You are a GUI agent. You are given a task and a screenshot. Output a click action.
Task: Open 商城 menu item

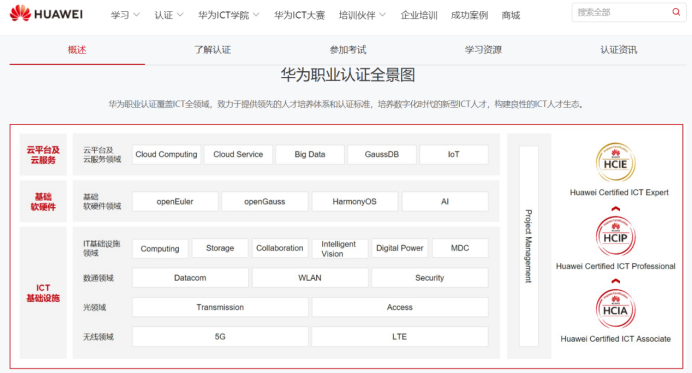(511, 15)
